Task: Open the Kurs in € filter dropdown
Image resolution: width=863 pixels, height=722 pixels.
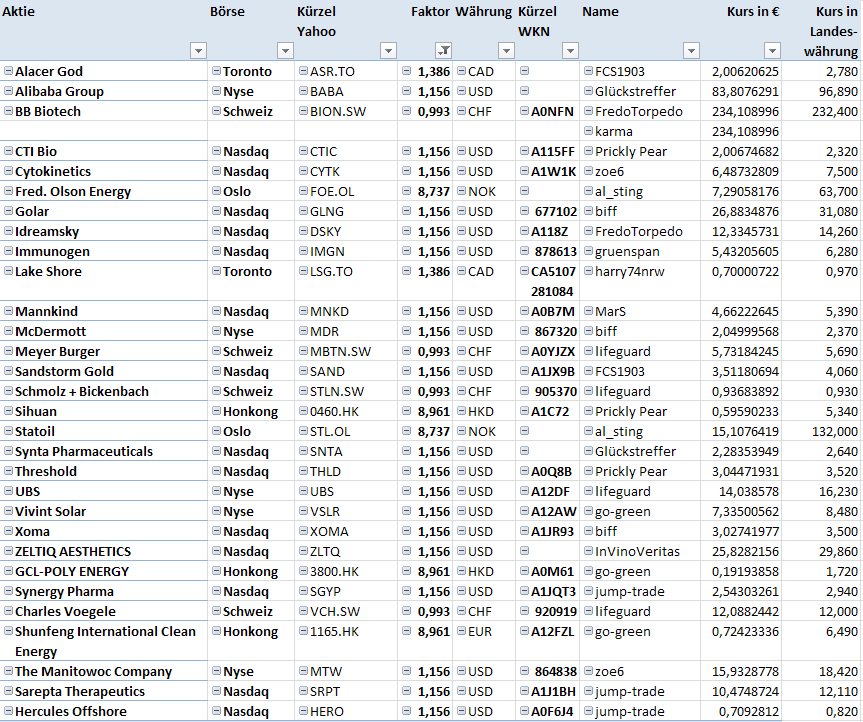Action: pyautogui.click(x=771, y=51)
